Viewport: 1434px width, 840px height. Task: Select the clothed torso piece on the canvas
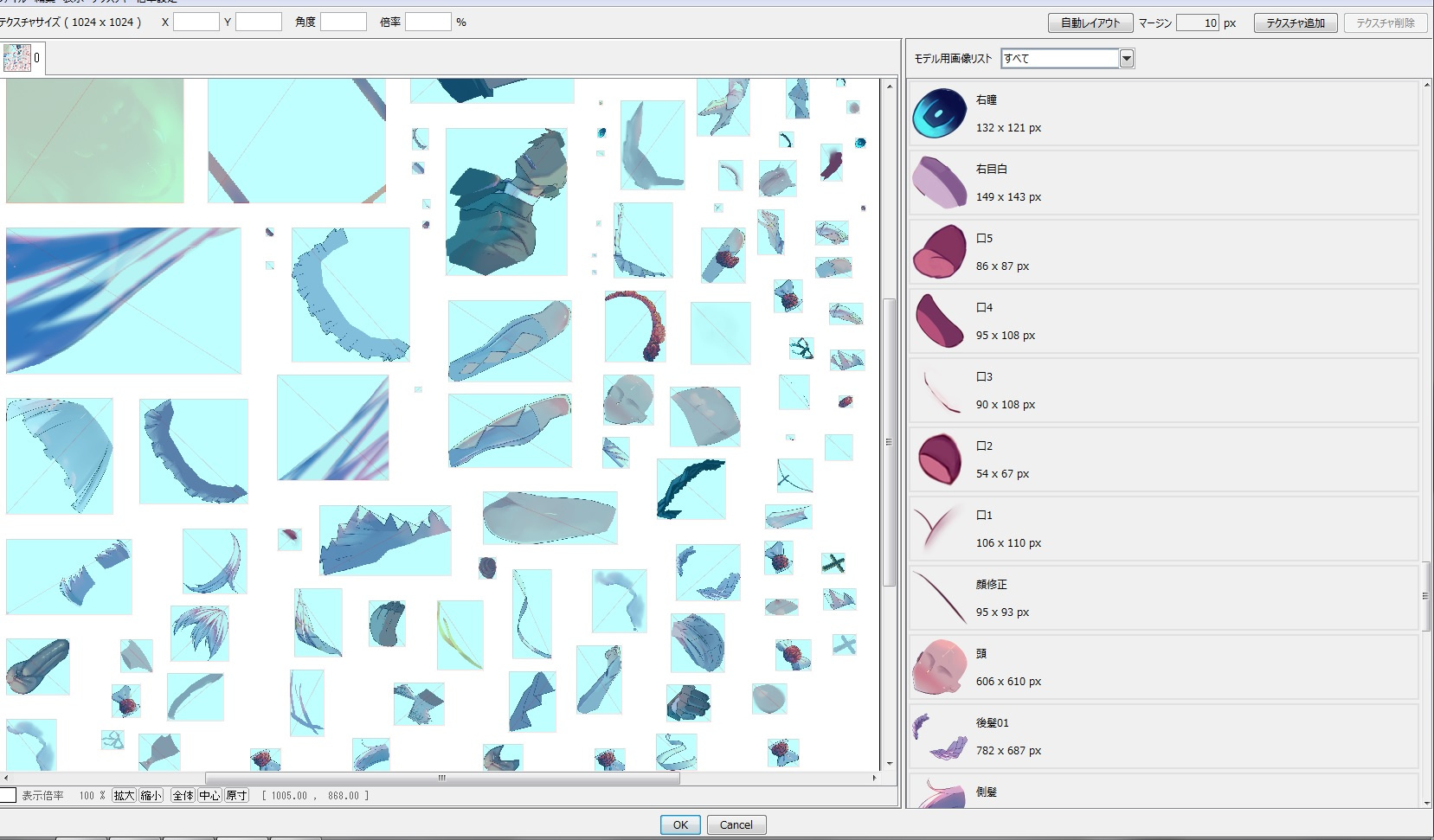(x=506, y=202)
